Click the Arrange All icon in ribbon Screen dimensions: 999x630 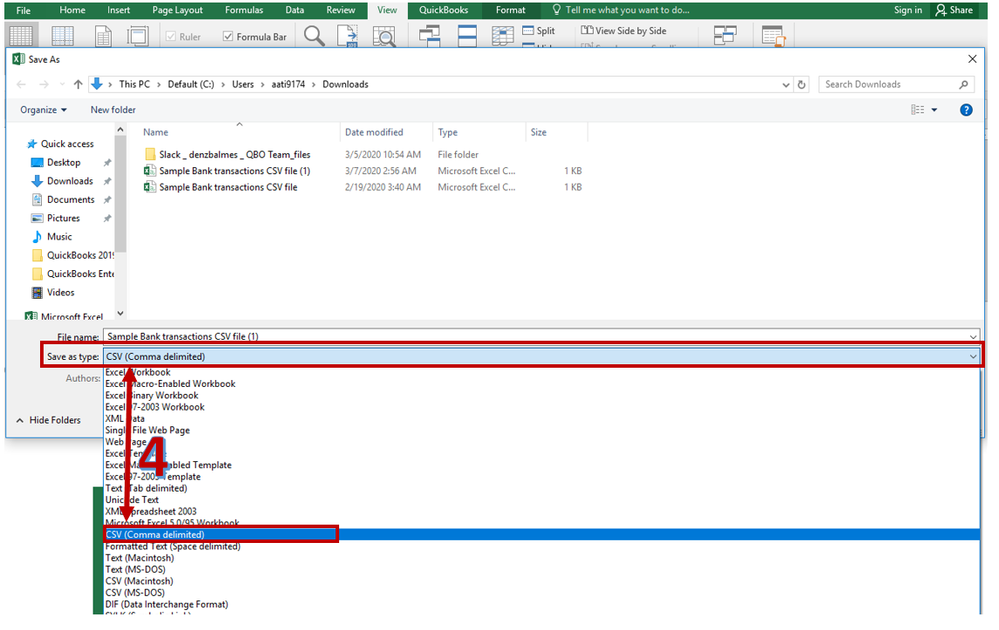click(x=467, y=36)
